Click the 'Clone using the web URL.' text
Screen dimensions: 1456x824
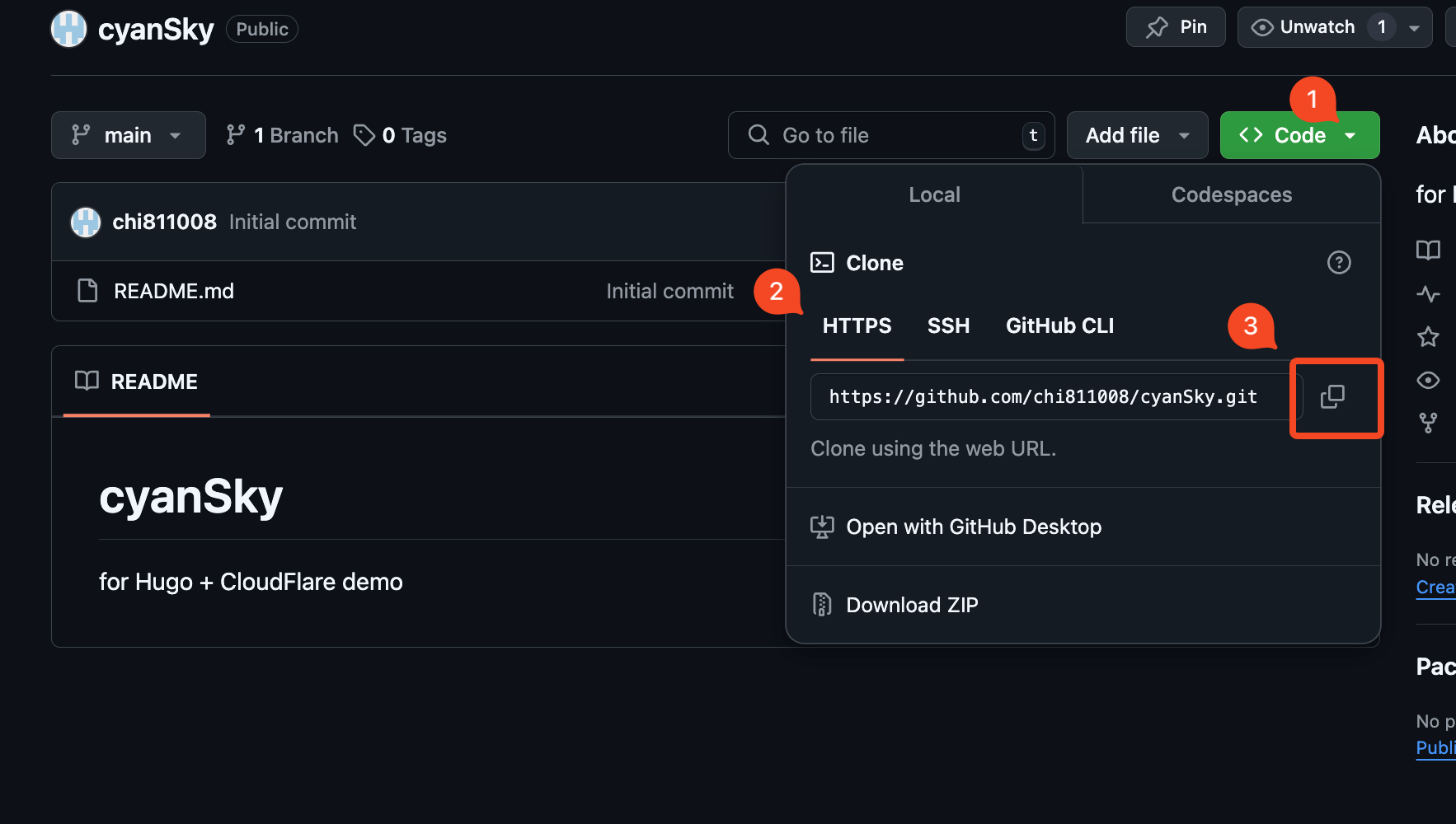pyautogui.click(x=933, y=448)
